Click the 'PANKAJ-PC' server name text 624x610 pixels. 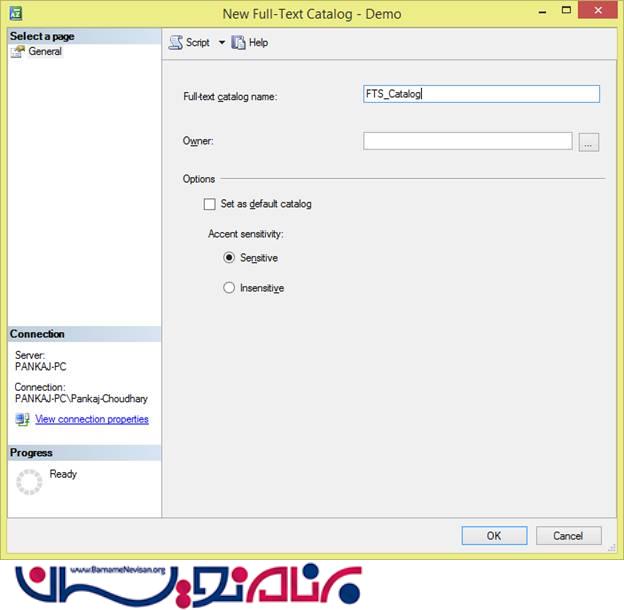[41, 366]
